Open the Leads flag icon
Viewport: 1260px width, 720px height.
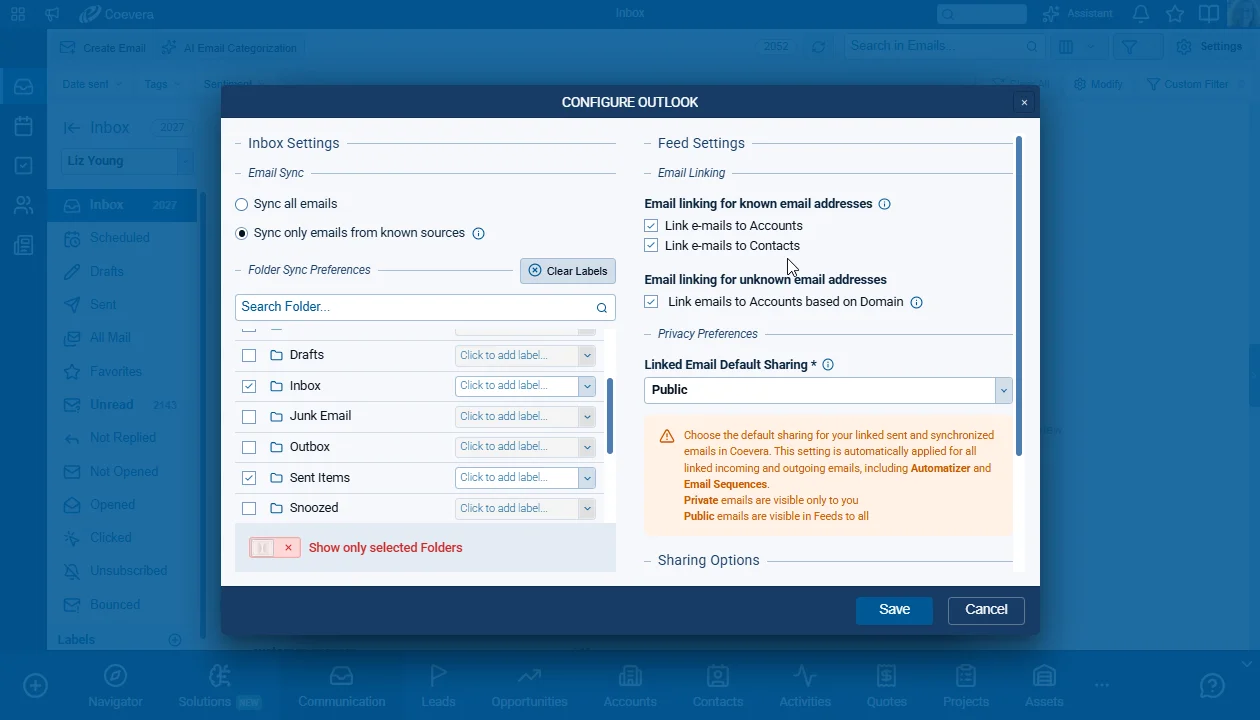[x=438, y=676]
